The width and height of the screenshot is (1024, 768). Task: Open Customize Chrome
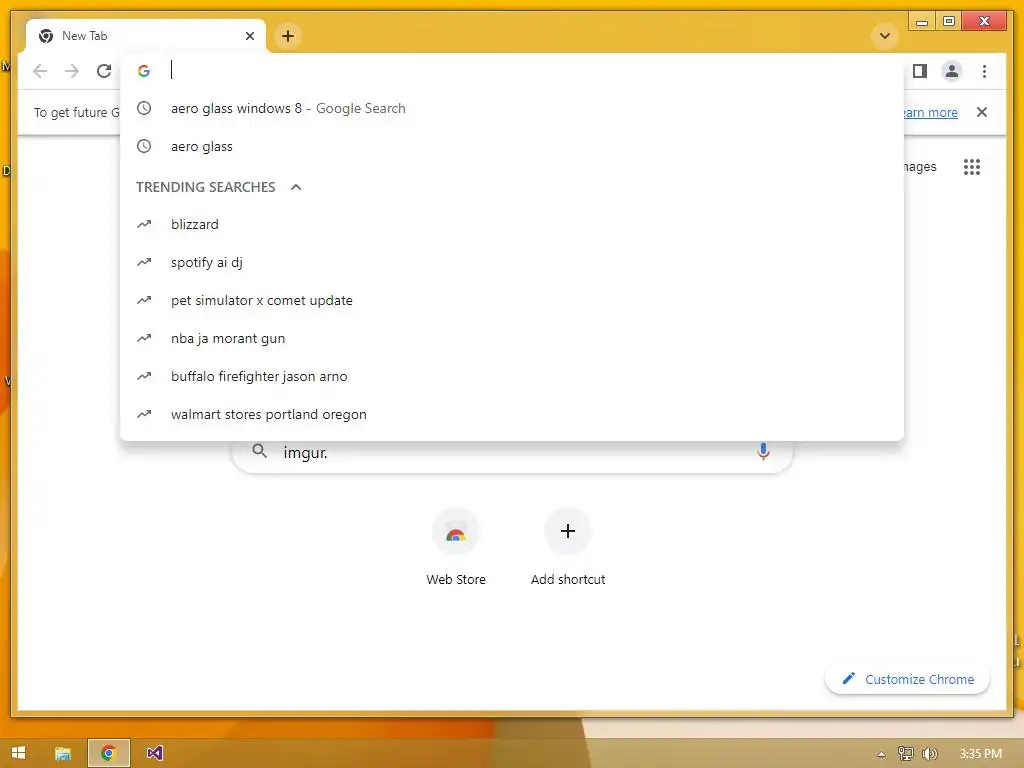coord(907,679)
